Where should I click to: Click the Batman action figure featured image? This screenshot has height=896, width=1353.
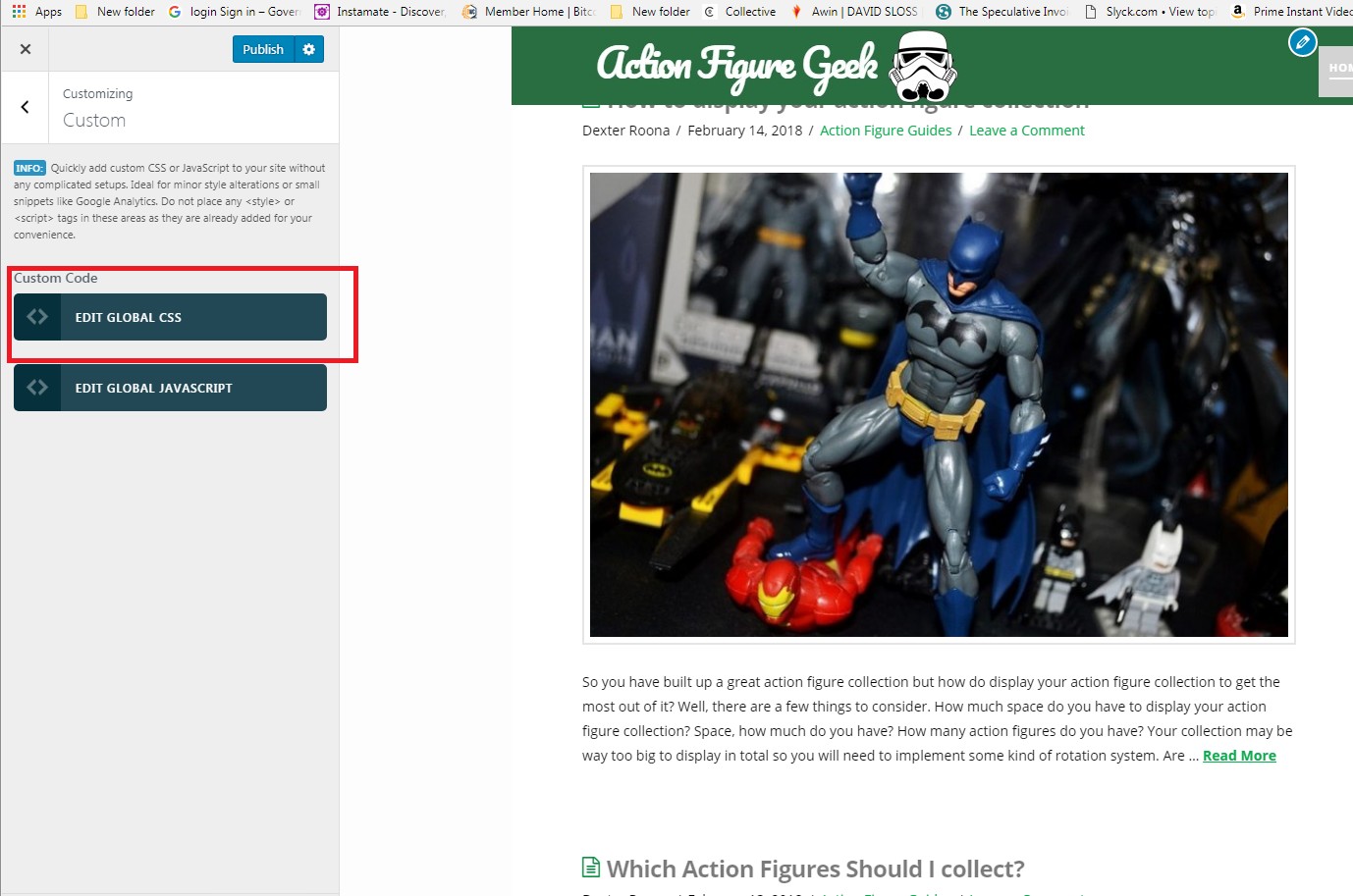coord(939,404)
